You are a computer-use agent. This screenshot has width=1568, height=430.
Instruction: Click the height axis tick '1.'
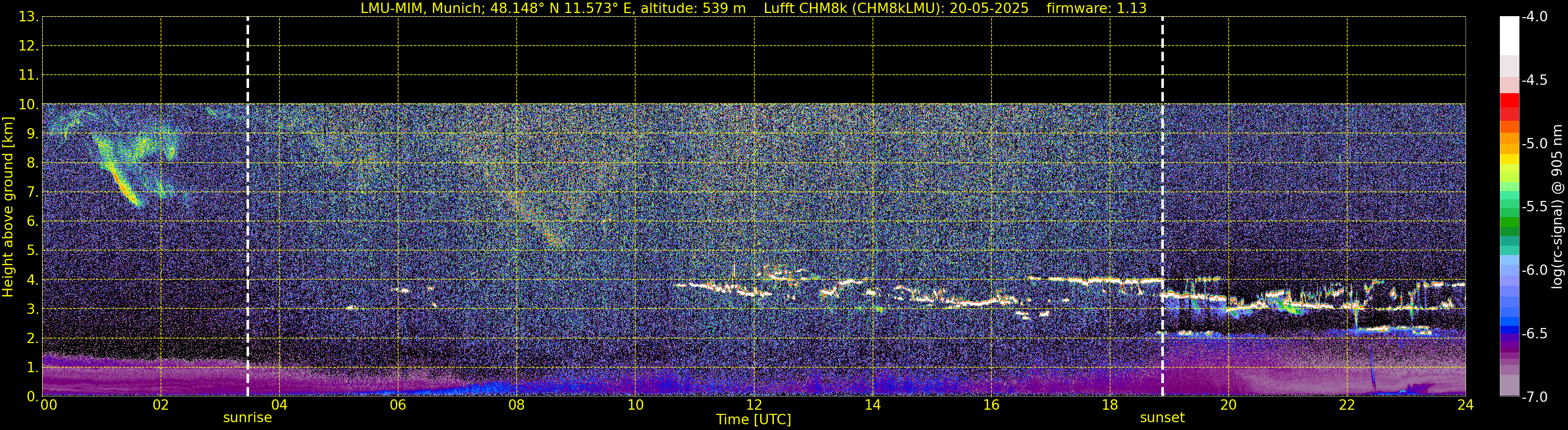click(x=32, y=368)
